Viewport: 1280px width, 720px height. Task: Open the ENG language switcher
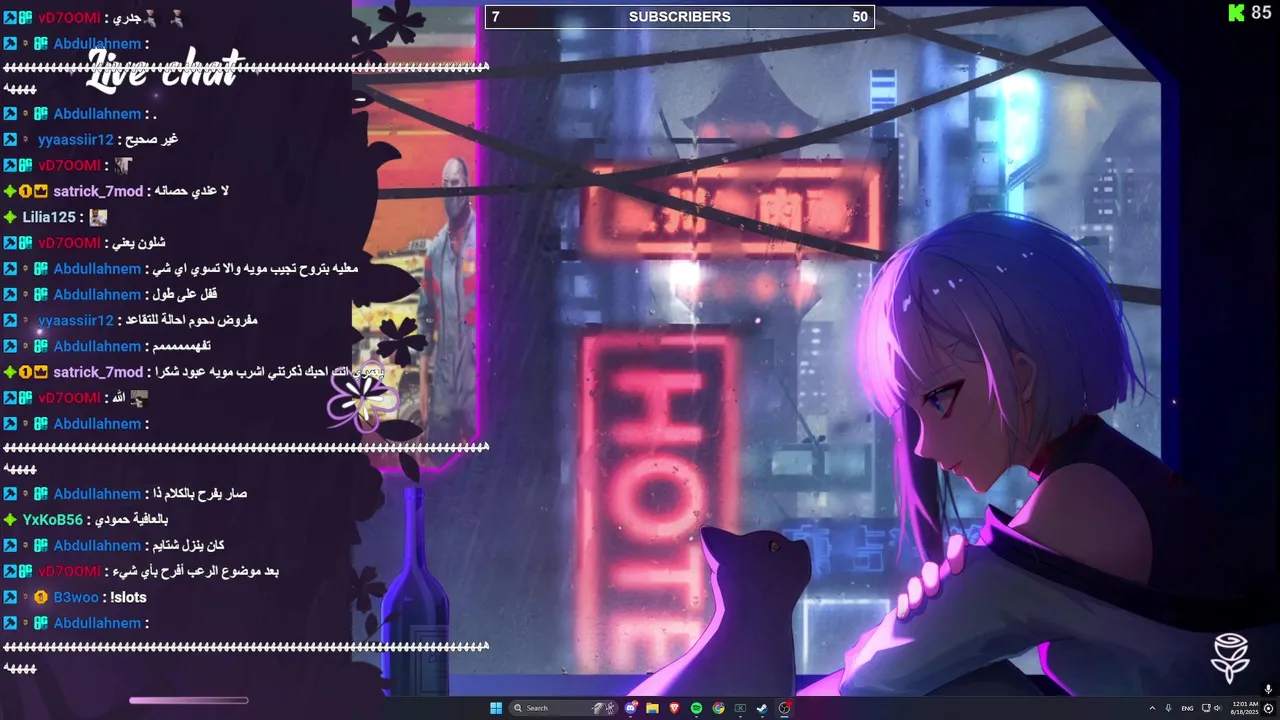pyautogui.click(x=1187, y=708)
